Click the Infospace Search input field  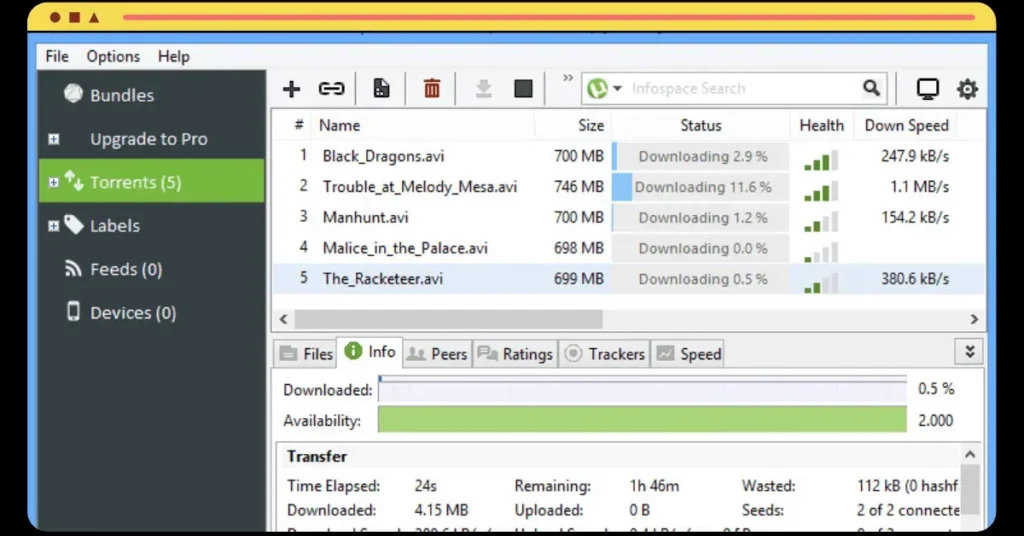pyautogui.click(x=743, y=88)
